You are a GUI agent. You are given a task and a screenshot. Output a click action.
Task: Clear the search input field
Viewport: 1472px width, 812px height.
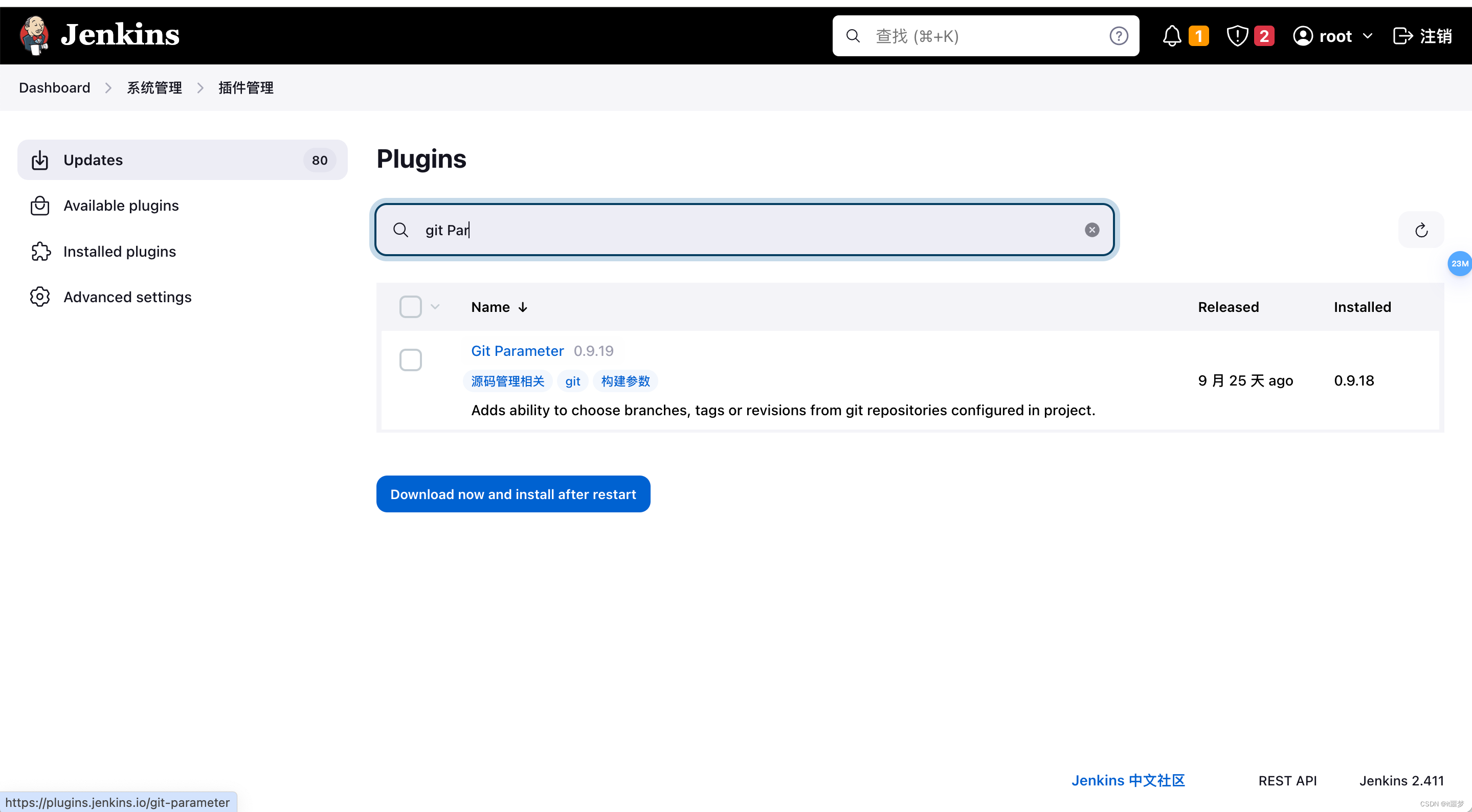click(x=1092, y=230)
